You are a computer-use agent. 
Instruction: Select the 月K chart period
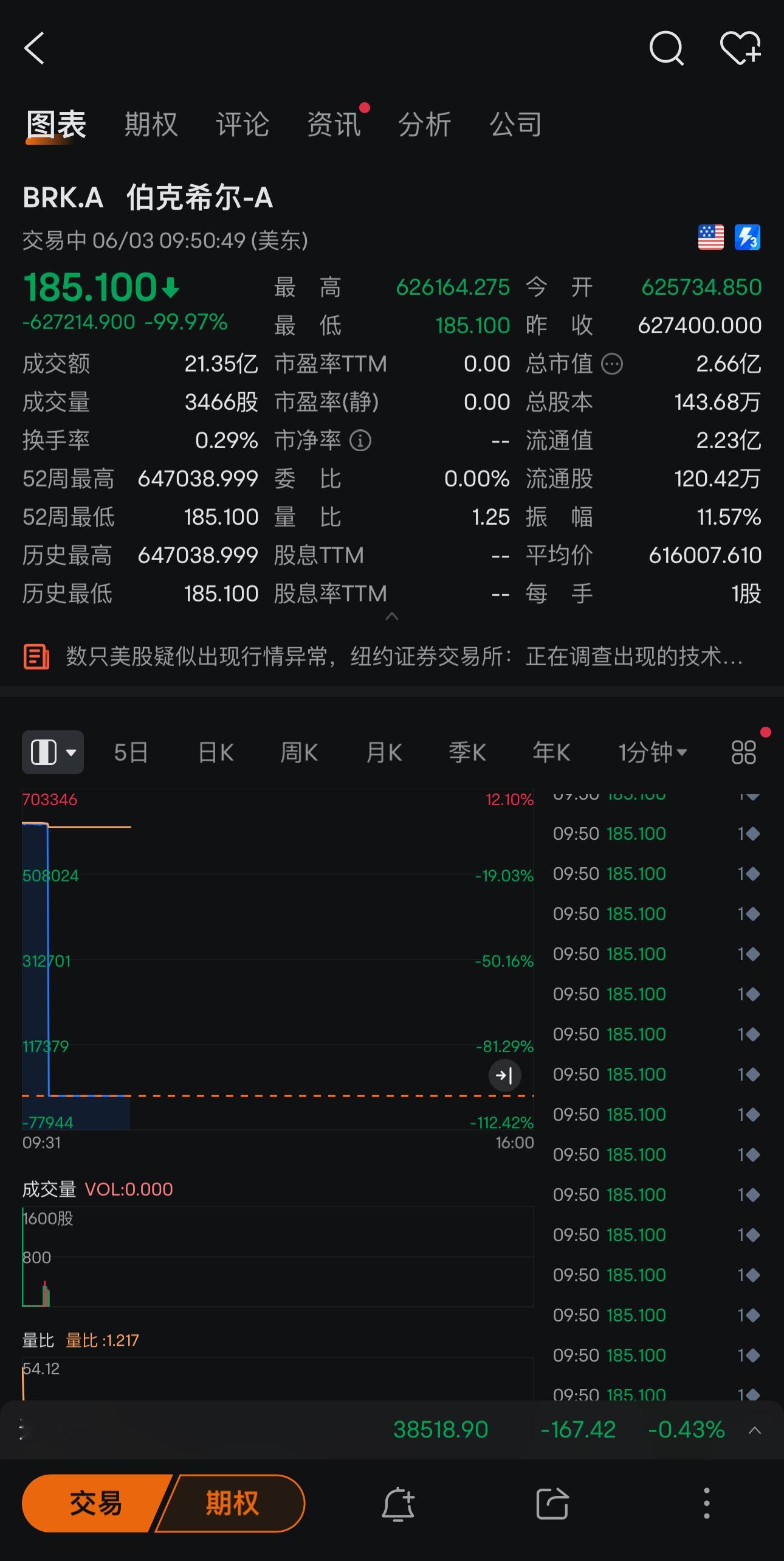click(383, 752)
